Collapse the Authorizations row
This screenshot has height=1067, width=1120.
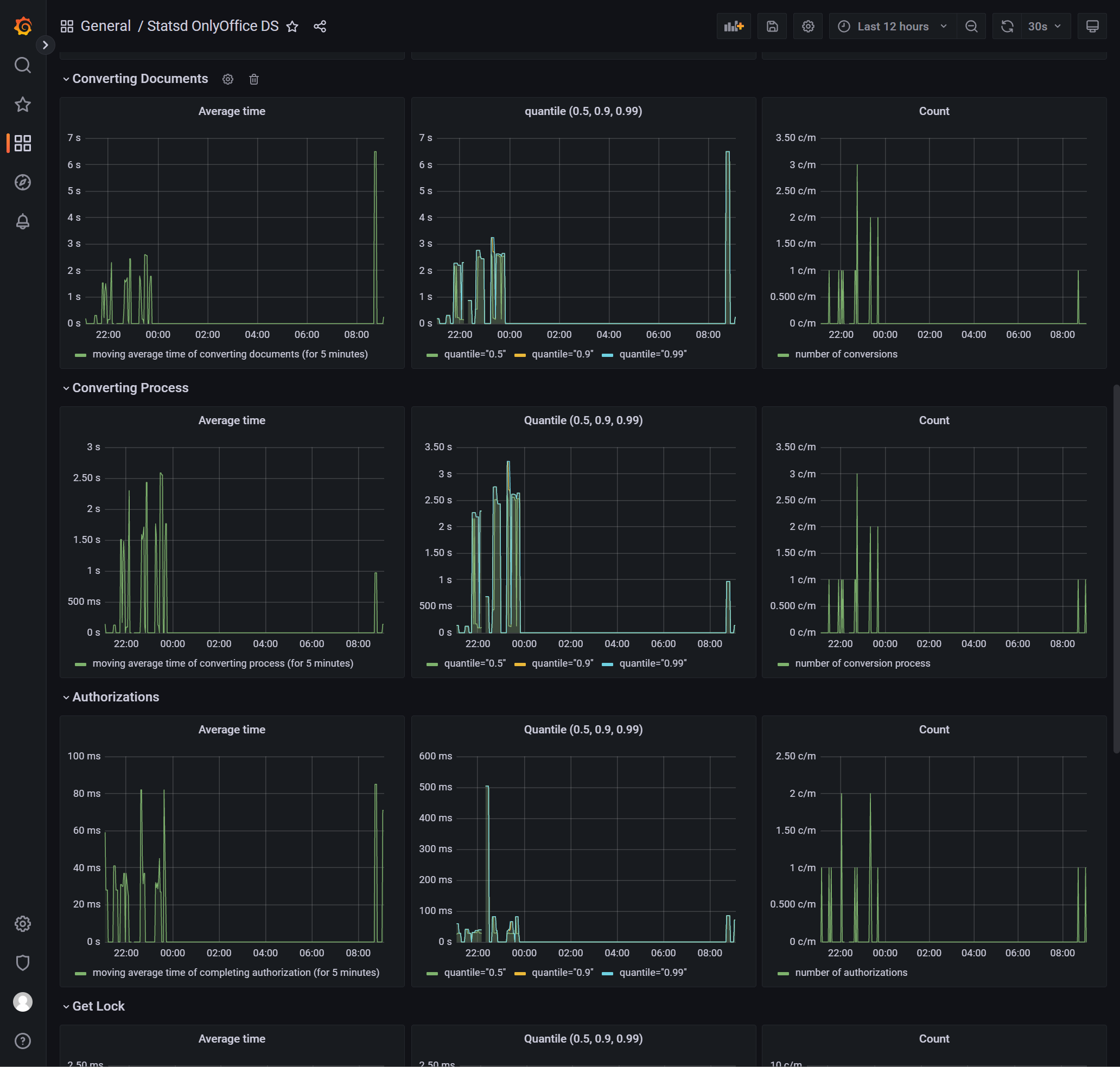116,697
